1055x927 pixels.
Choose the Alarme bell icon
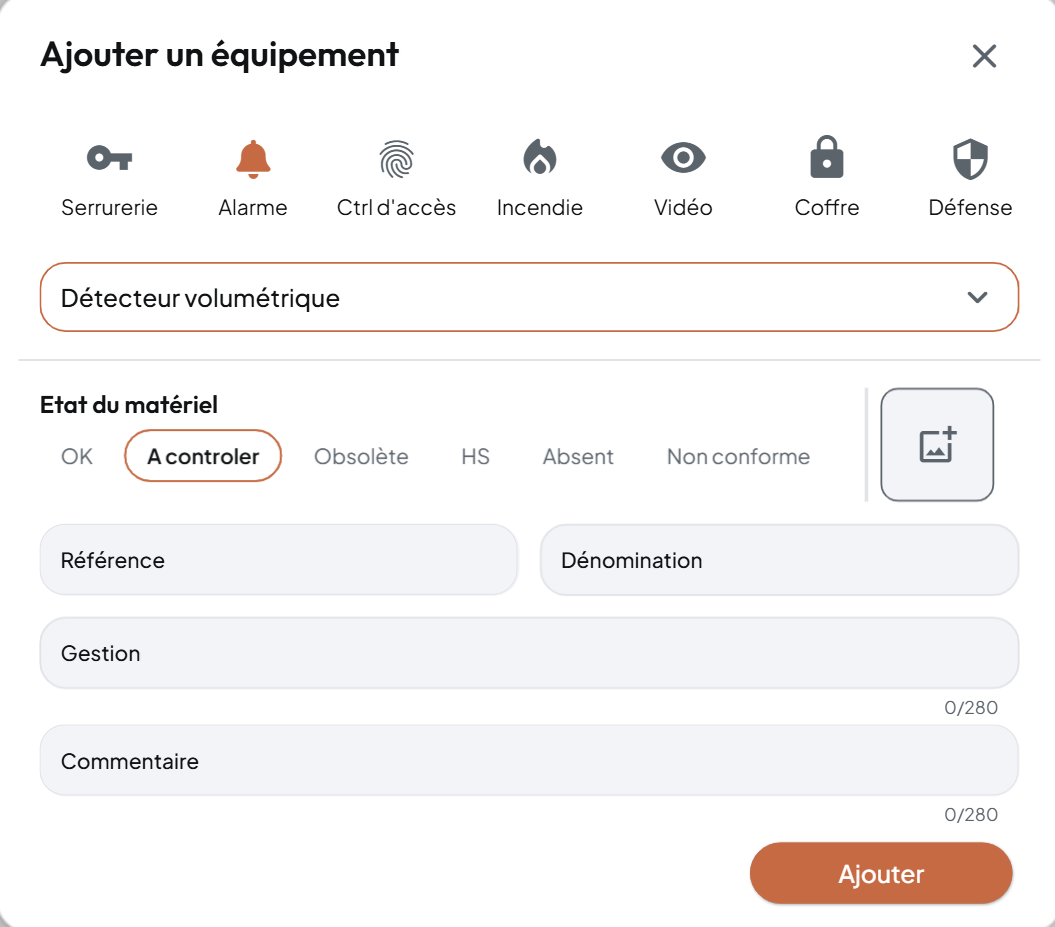point(253,158)
